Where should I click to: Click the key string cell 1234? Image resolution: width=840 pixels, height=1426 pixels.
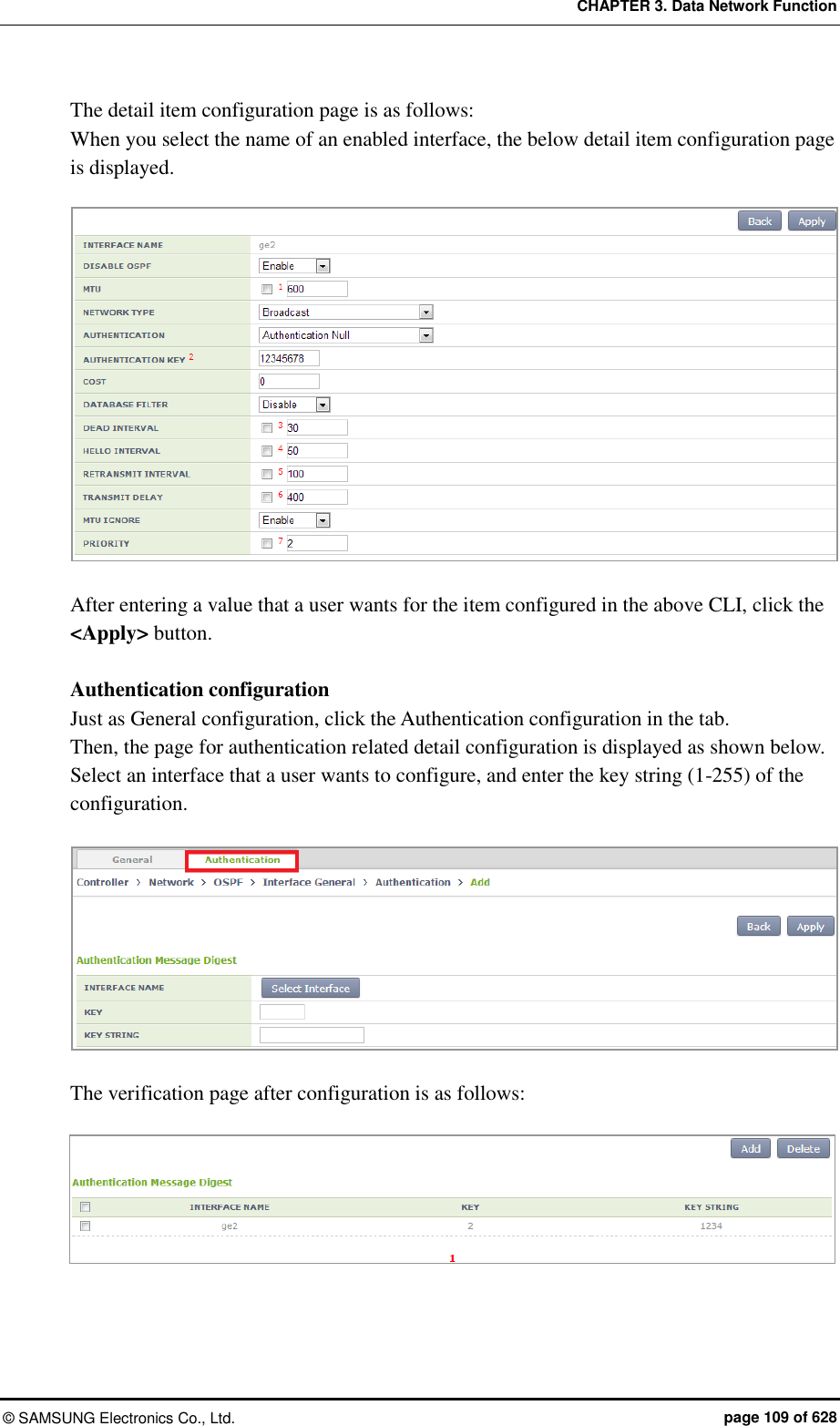pos(711,1226)
